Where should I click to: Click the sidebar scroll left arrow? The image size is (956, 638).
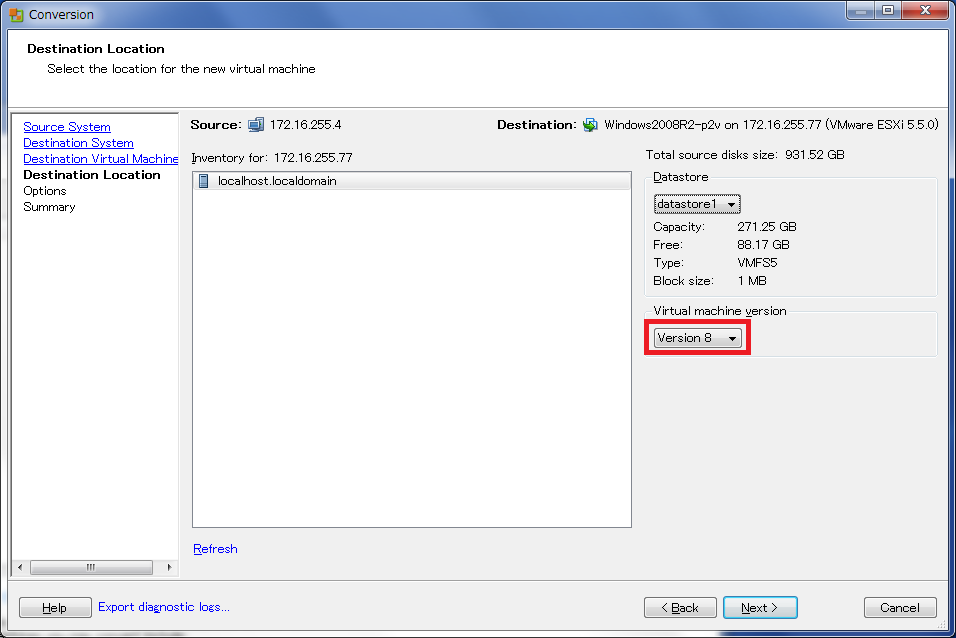[20, 567]
